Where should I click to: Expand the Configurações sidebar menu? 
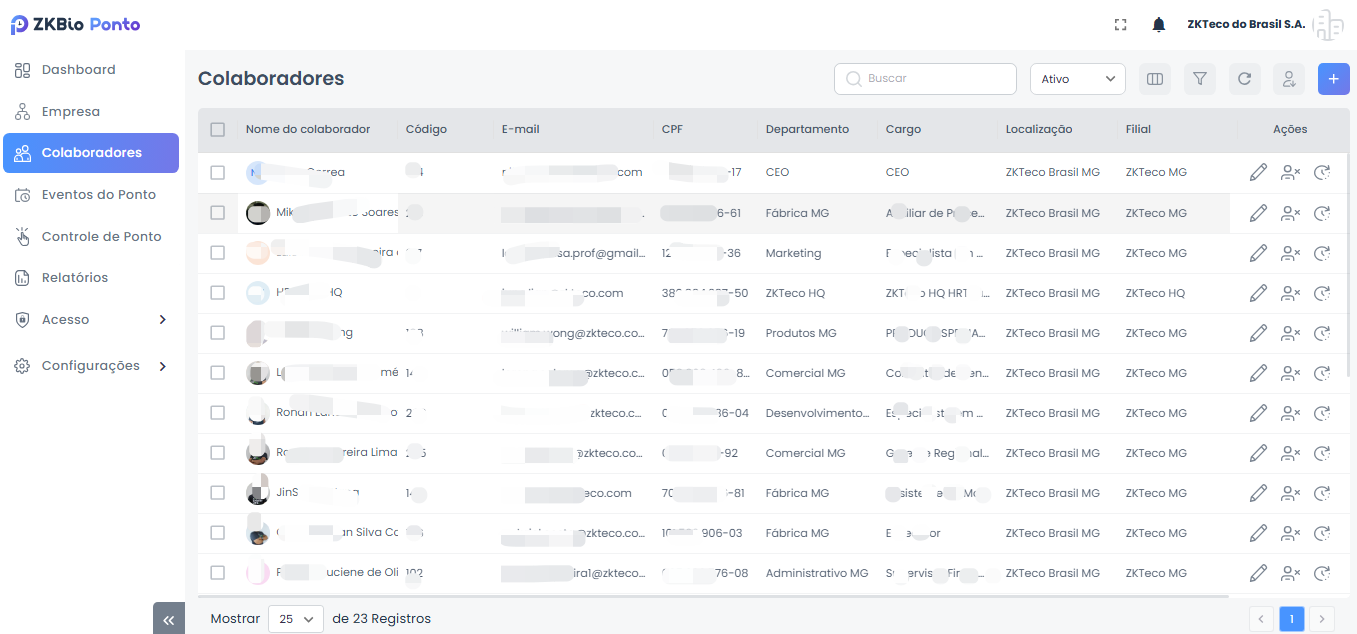click(x=91, y=366)
